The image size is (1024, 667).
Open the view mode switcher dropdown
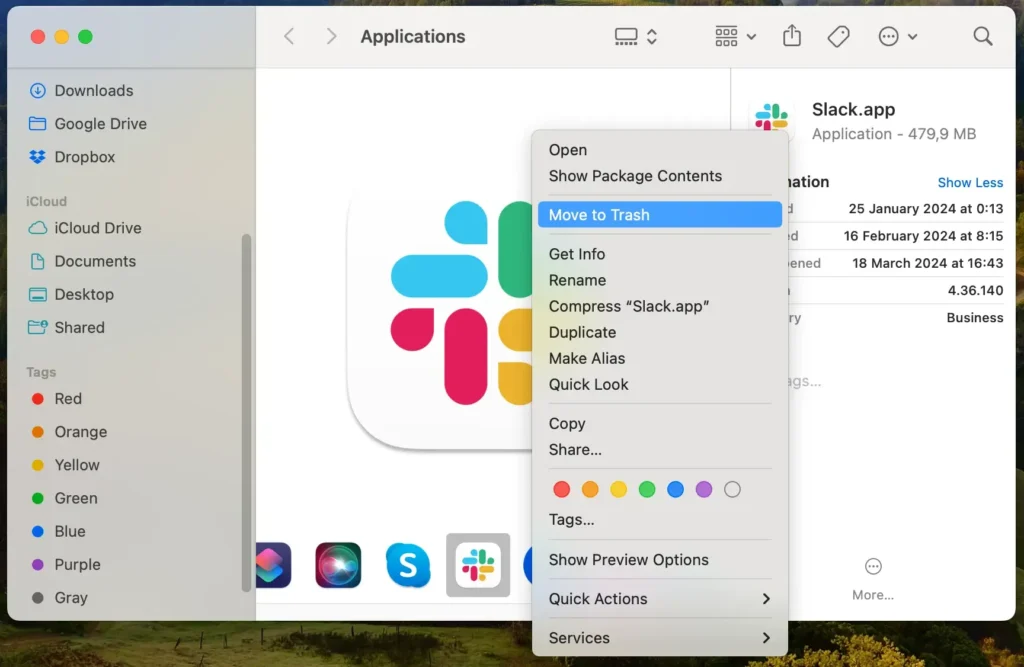pos(636,37)
